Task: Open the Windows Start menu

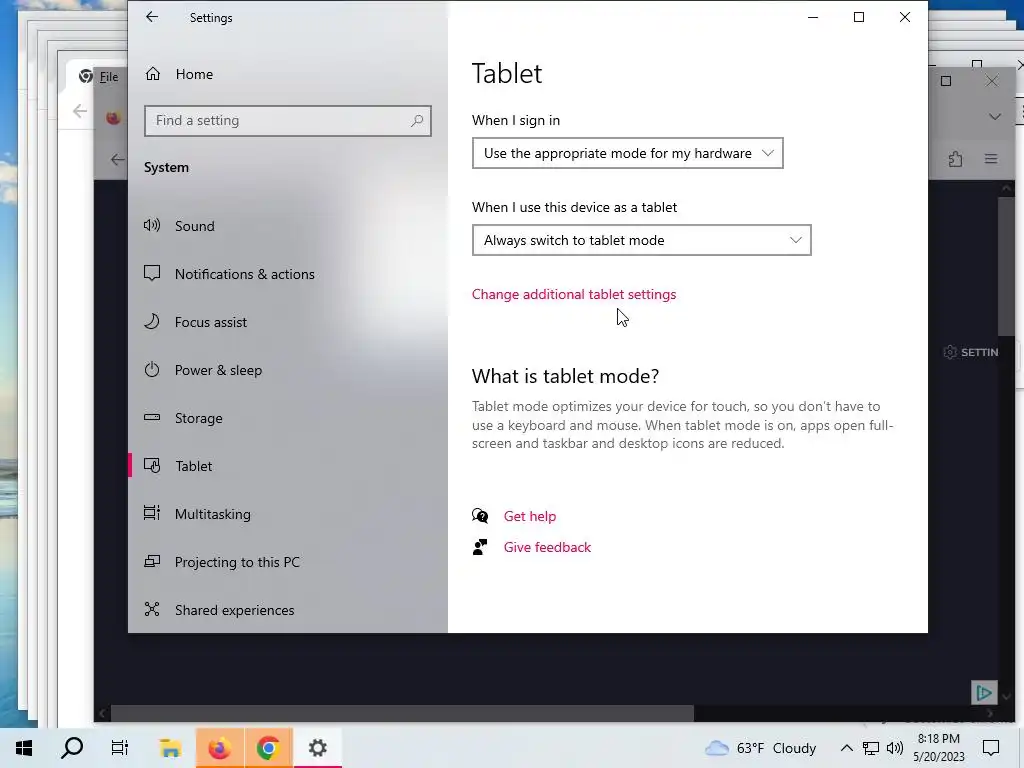Action: click(24, 748)
